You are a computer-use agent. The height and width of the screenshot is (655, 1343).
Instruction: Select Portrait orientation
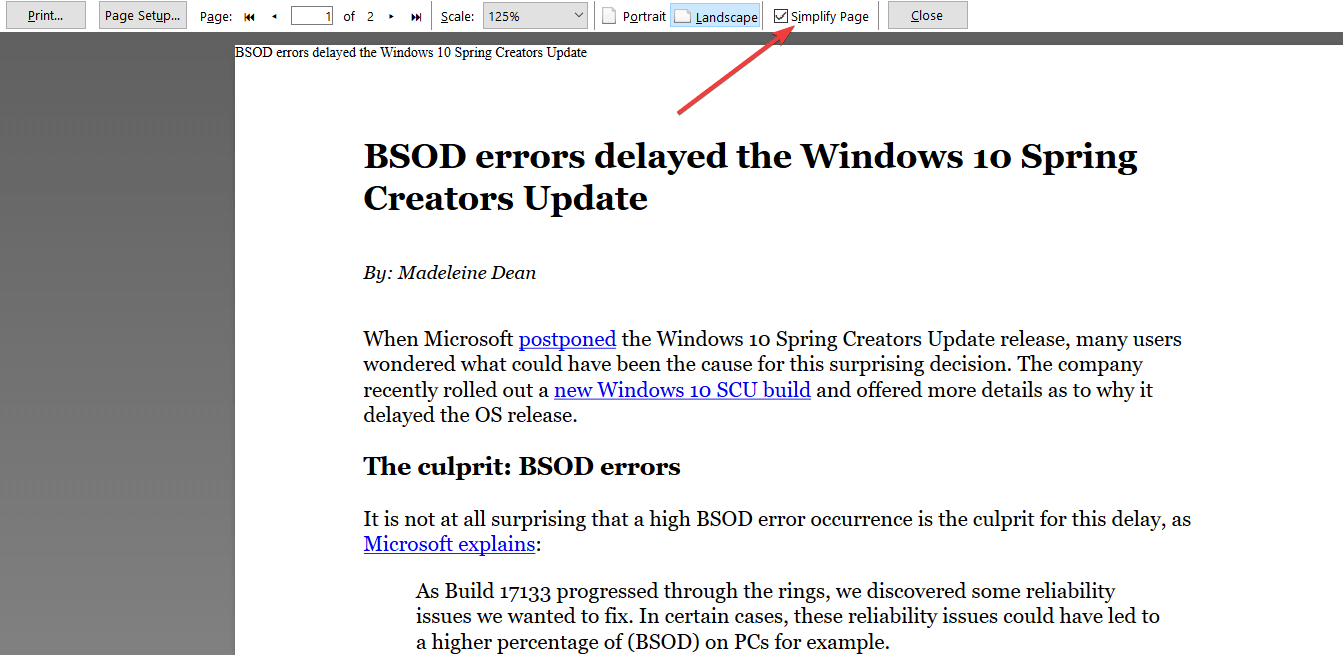click(x=634, y=16)
